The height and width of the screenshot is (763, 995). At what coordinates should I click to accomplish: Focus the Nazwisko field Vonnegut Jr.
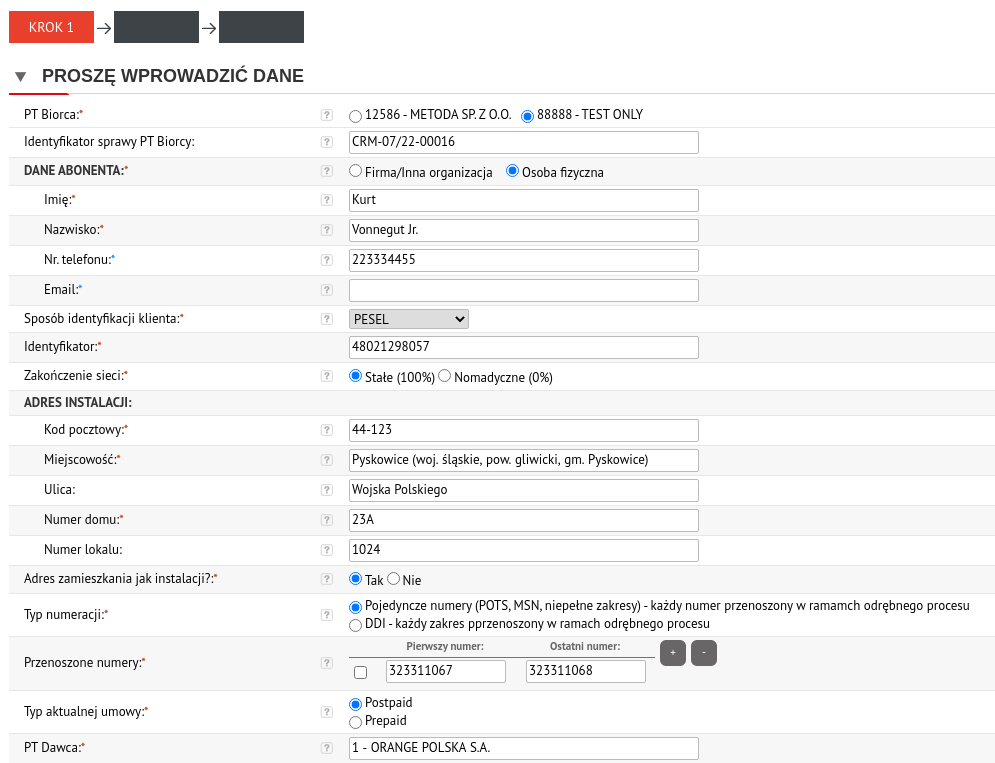point(524,230)
